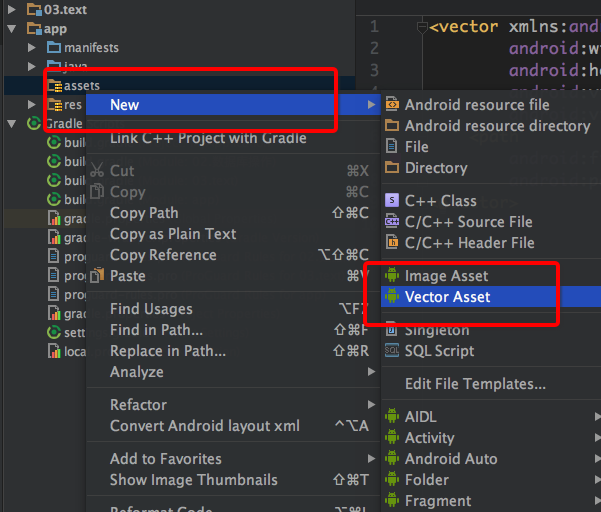This screenshot has height=512, width=601.
Task: Open the Refactor submenu arrow
Action: (x=371, y=404)
